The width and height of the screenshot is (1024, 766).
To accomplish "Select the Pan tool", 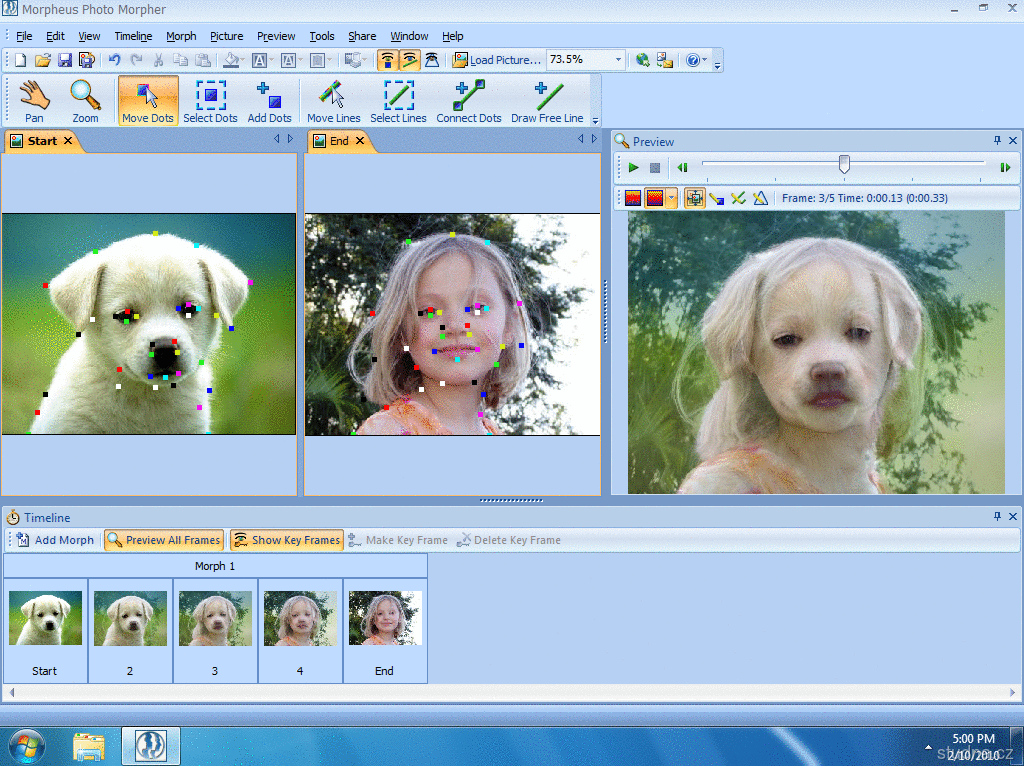I will (x=34, y=101).
